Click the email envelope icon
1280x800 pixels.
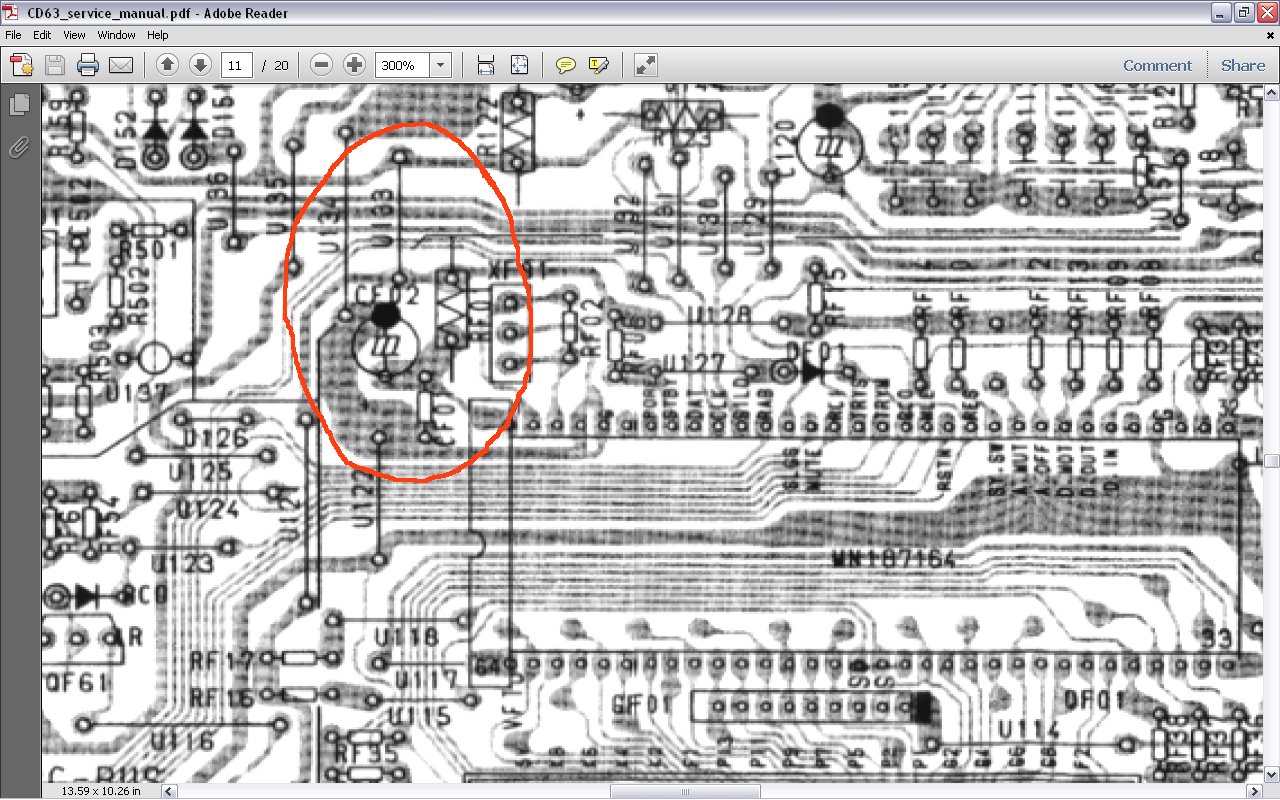121,66
